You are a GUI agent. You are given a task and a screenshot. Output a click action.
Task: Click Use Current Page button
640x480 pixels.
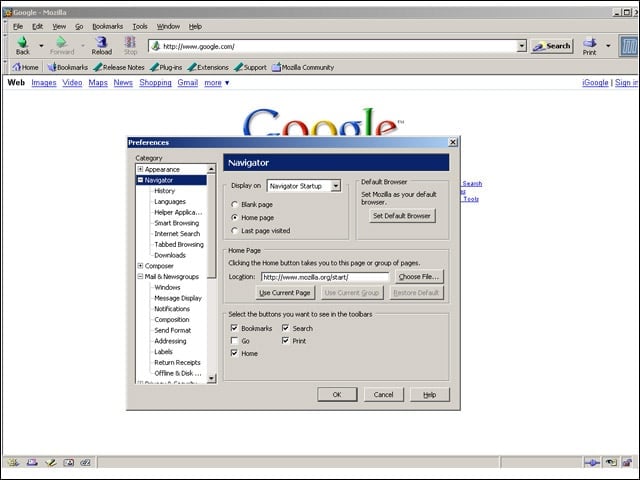coord(285,293)
